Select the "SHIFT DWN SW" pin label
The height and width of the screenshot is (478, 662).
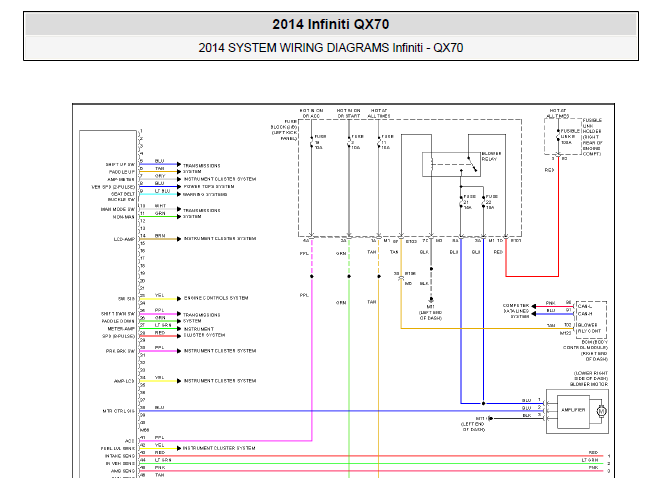click(x=118, y=314)
